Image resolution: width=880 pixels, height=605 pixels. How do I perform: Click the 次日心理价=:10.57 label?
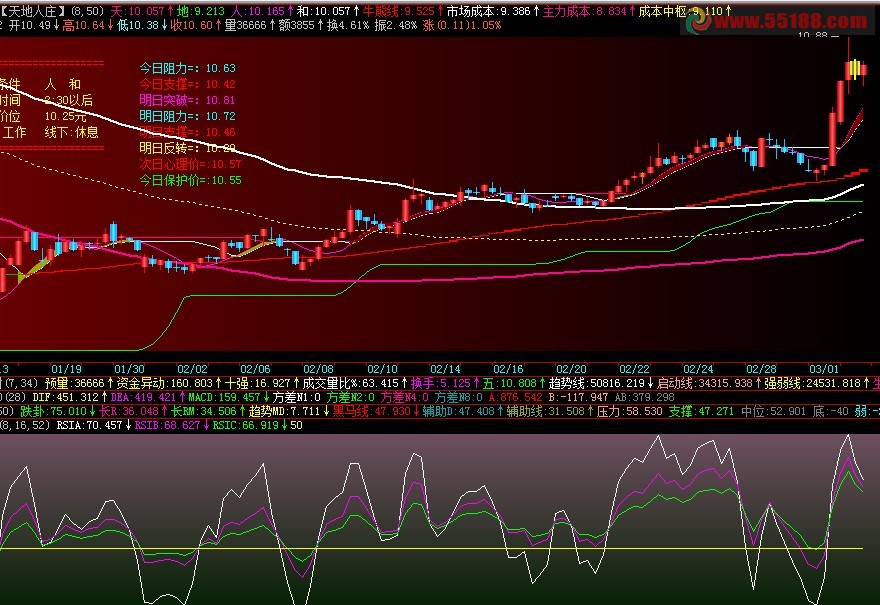click(x=190, y=164)
